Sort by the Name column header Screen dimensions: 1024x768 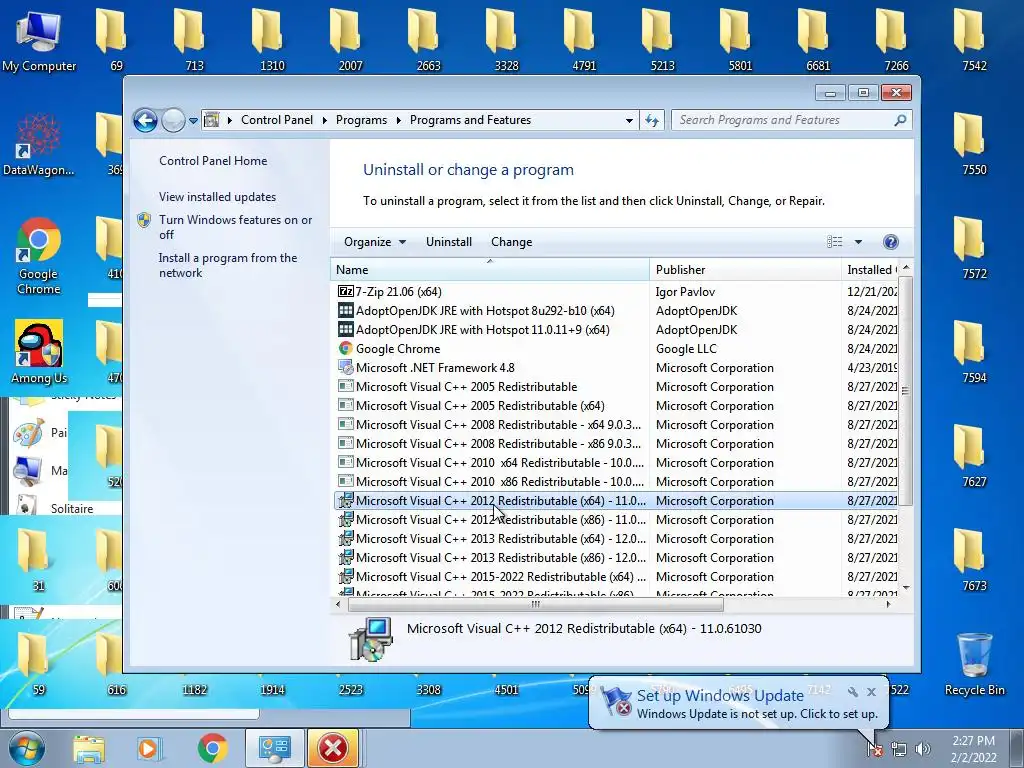pos(490,270)
